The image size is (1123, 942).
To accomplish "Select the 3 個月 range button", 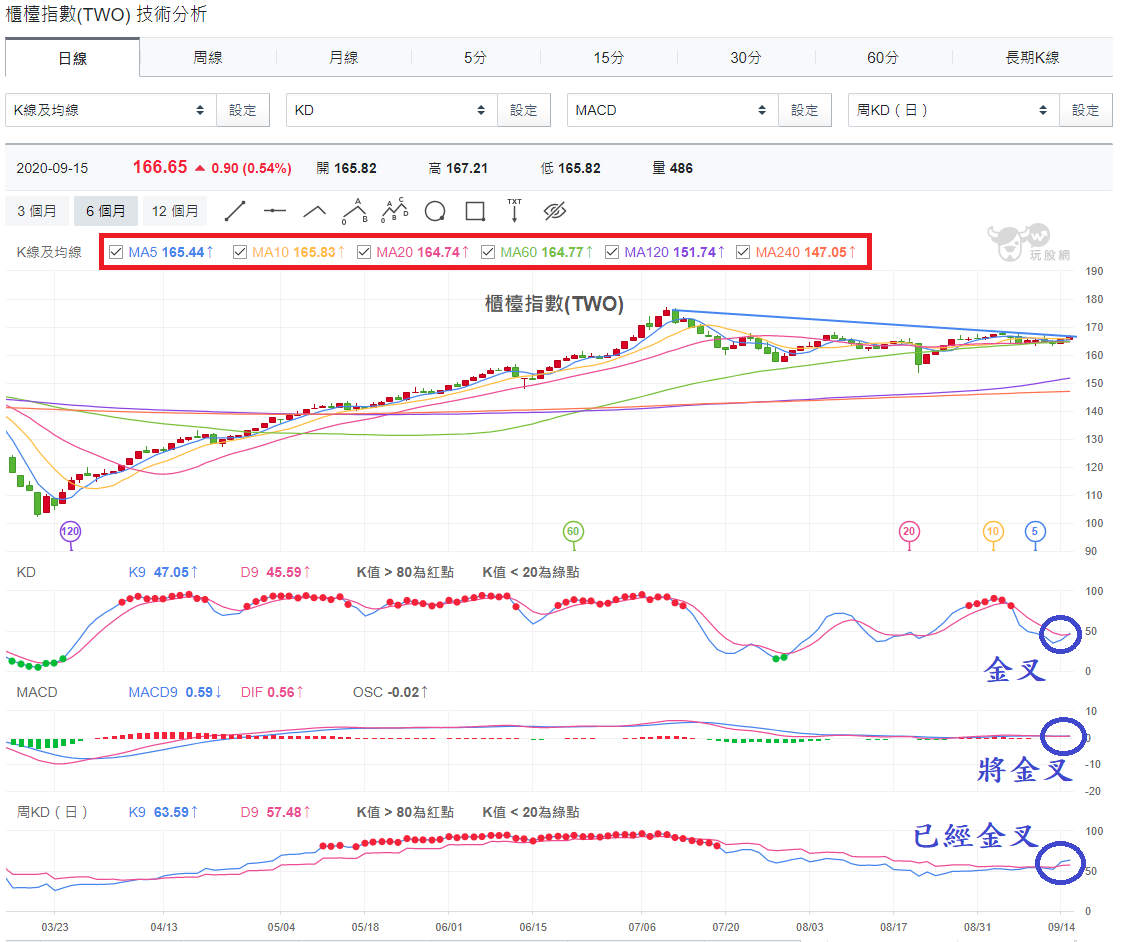I will pos(37,211).
